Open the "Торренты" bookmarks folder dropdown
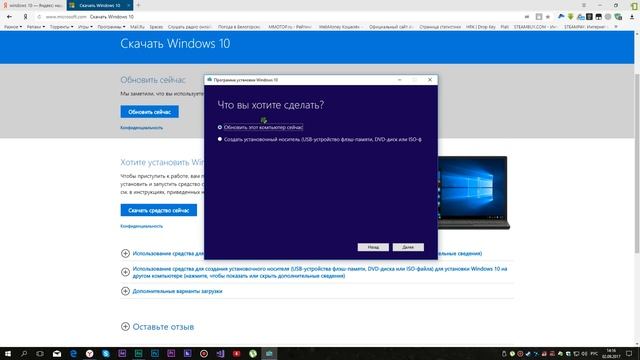The height and width of the screenshot is (360, 640). pos(61,27)
